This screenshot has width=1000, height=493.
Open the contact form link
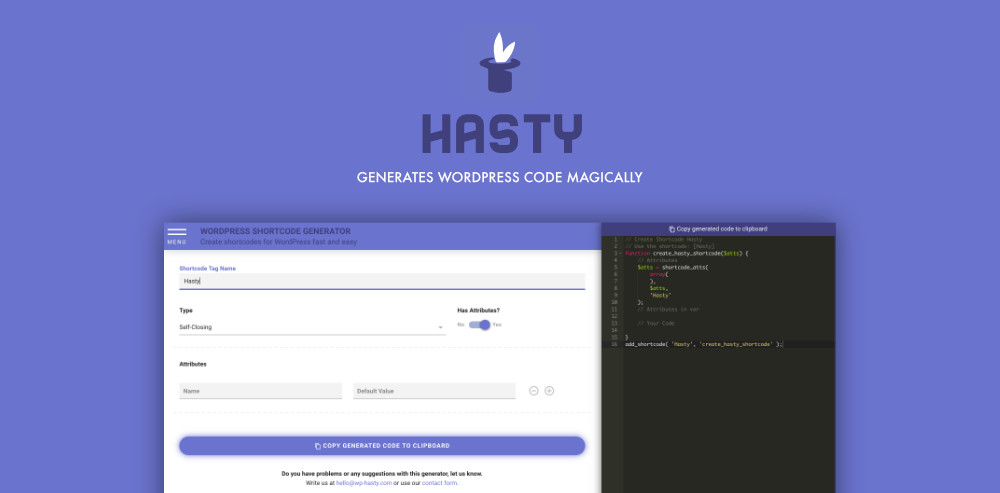[x=439, y=483]
